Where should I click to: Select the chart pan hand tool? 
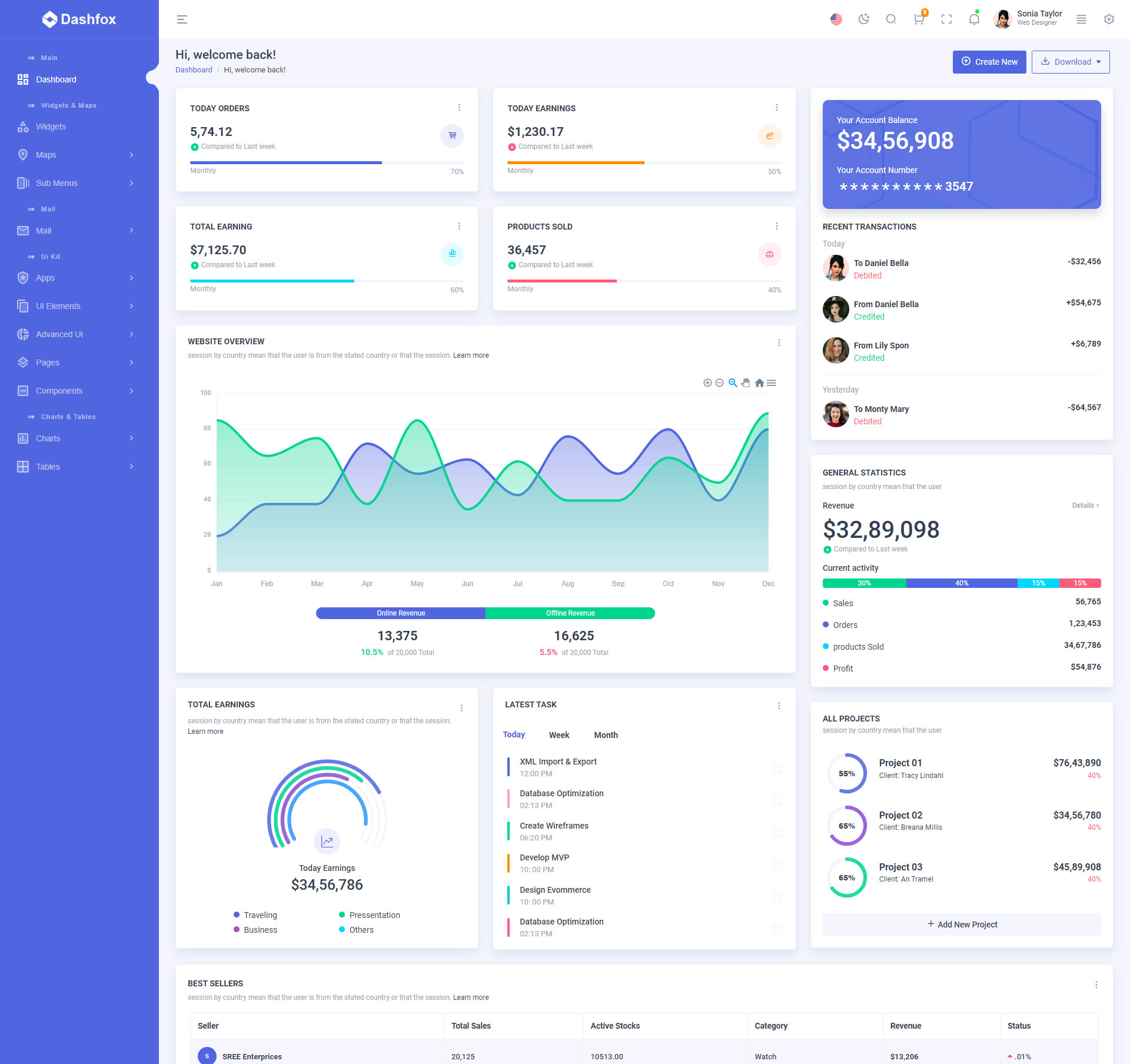tap(746, 383)
